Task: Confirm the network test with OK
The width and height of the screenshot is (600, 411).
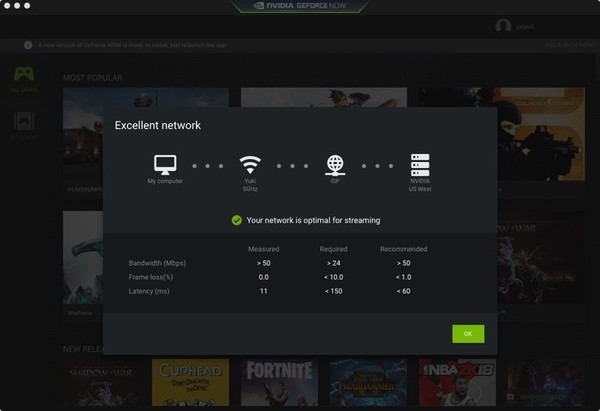Action: pyautogui.click(x=468, y=334)
